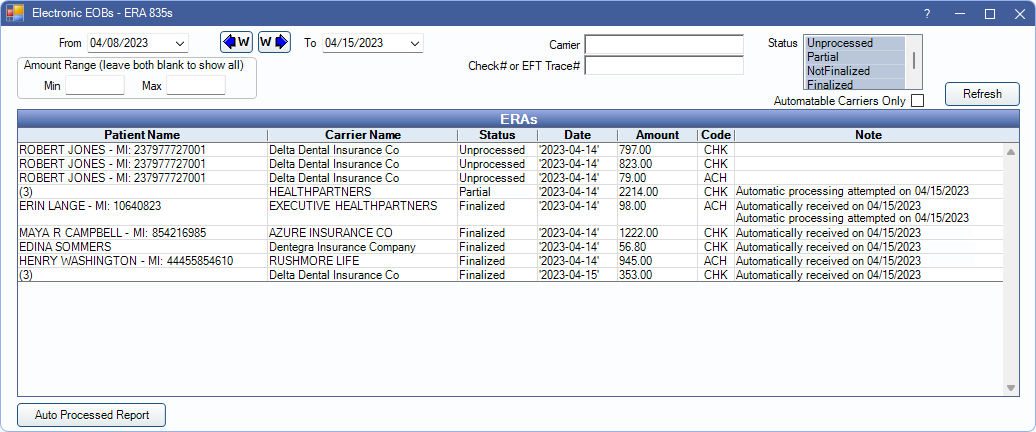Sort by Carrier Name column header
1036x432 pixels.
(x=362, y=135)
